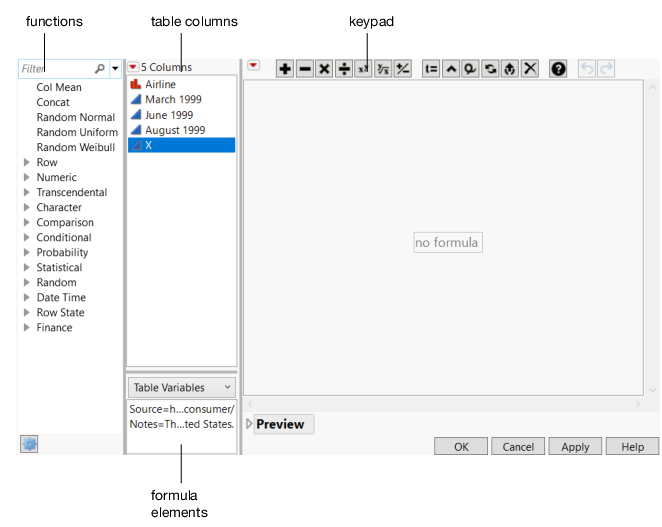Expand the Probability function group
662x527 pixels.
click(x=27, y=252)
